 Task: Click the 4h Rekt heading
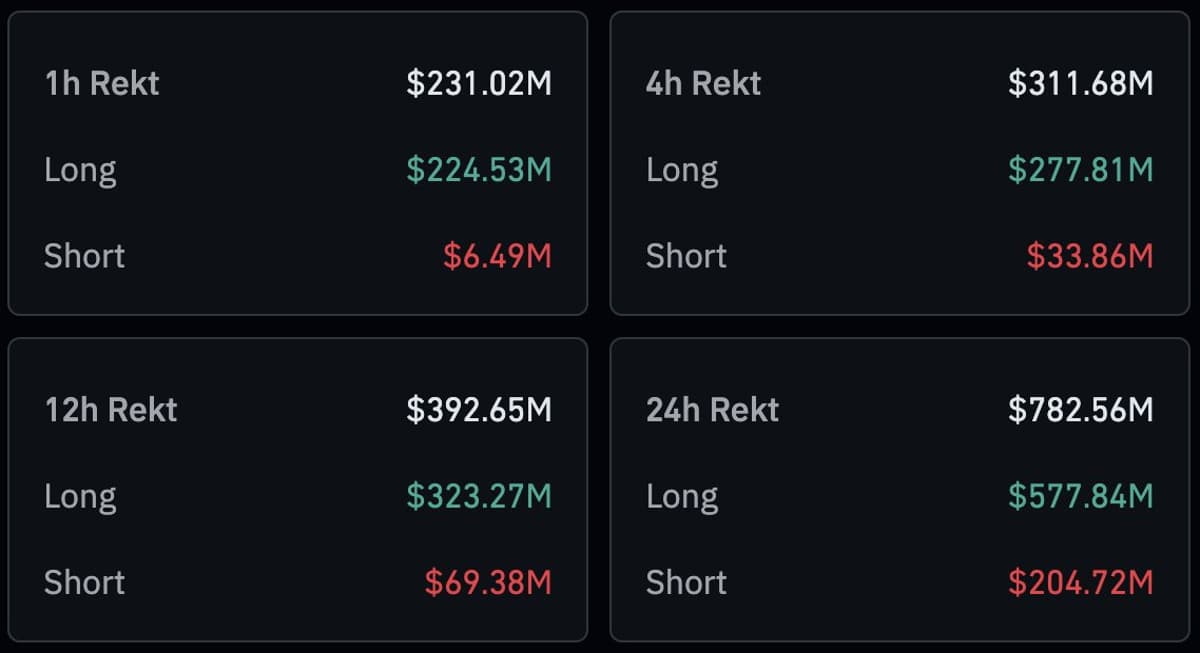[703, 84]
